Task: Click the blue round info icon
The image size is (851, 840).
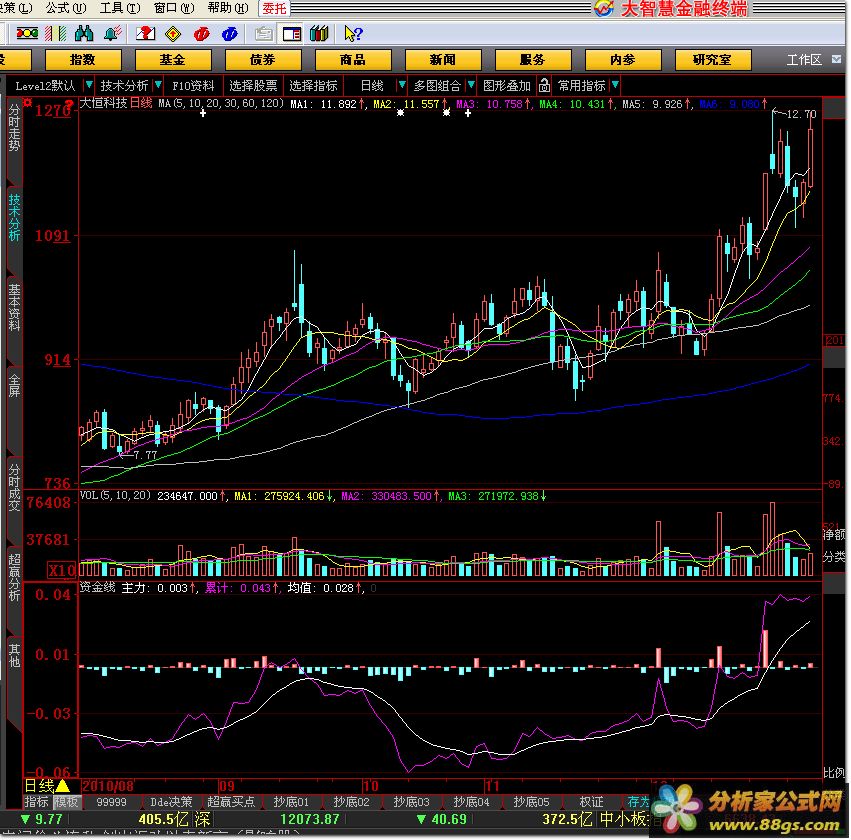Action: (x=230, y=34)
